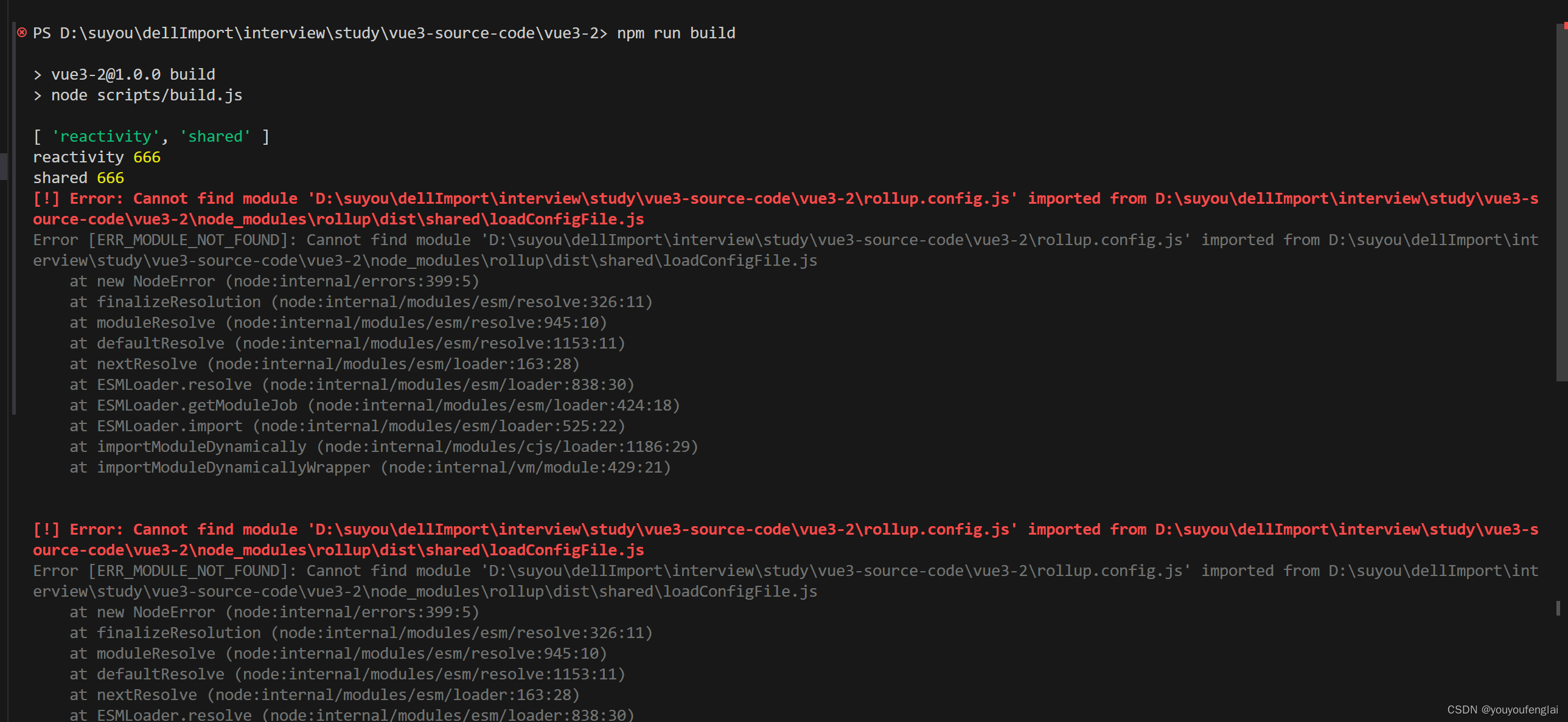Click first 'at new NodeError (node:internal/errors:399:5)' line
The height and width of the screenshot is (722, 1568).
tap(274, 281)
